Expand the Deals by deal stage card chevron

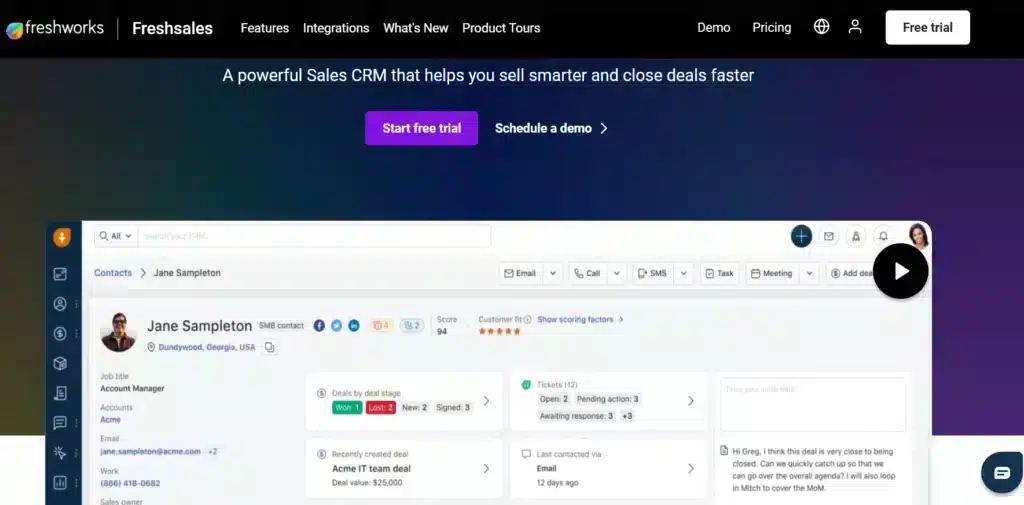click(486, 400)
